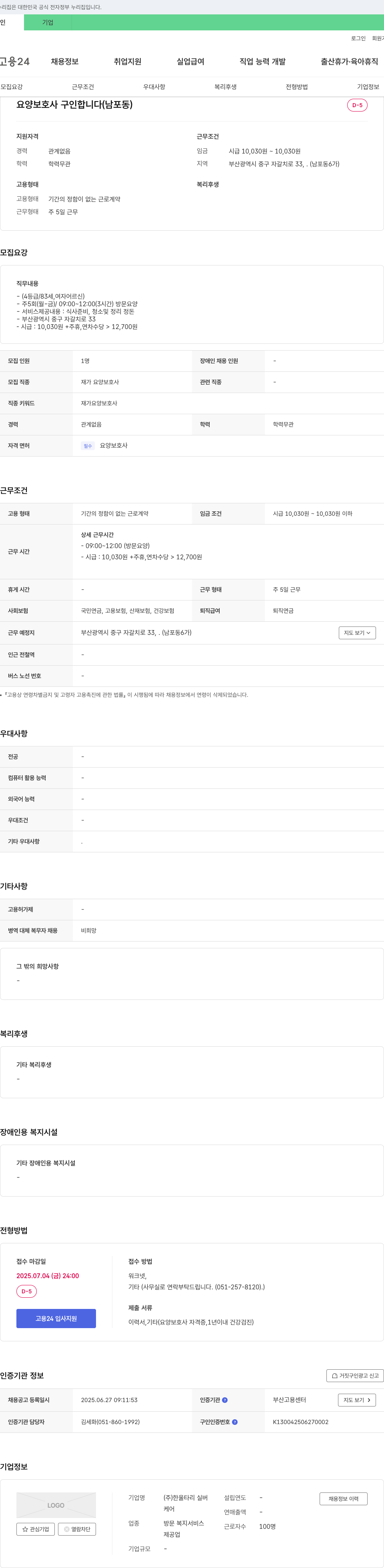Open the 기업 tab in the top green bar

click(x=48, y=22)
